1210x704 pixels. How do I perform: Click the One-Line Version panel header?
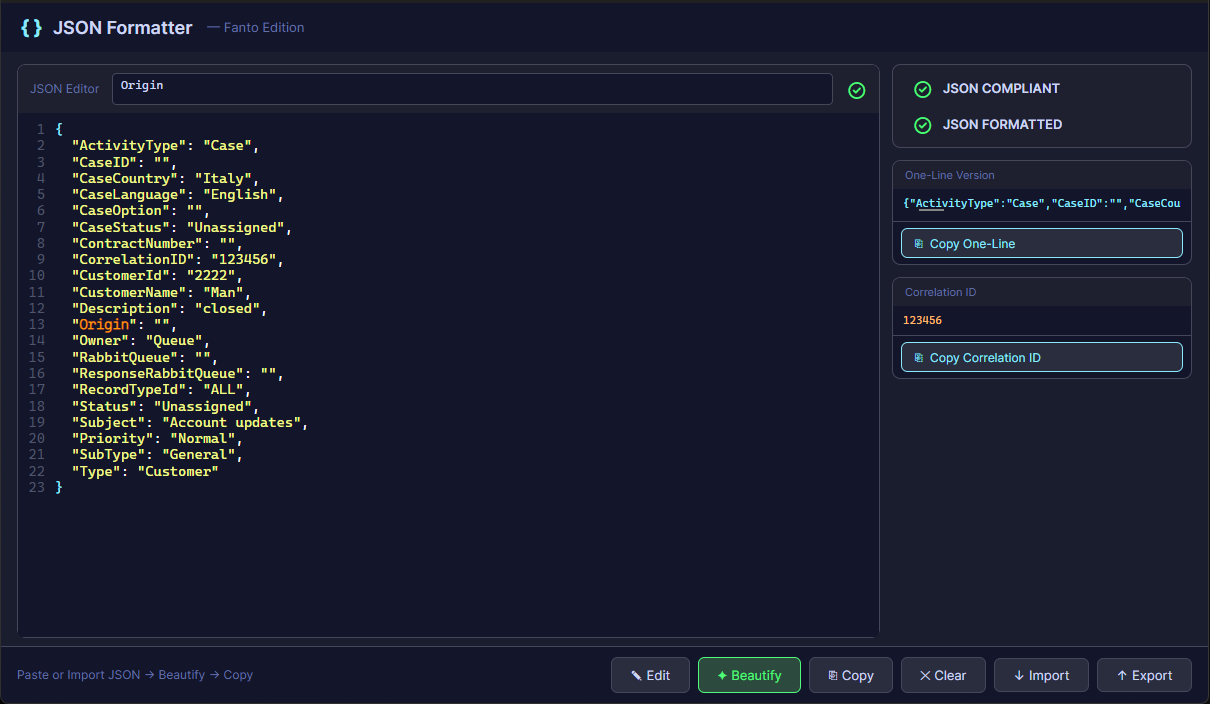point(950,175)
